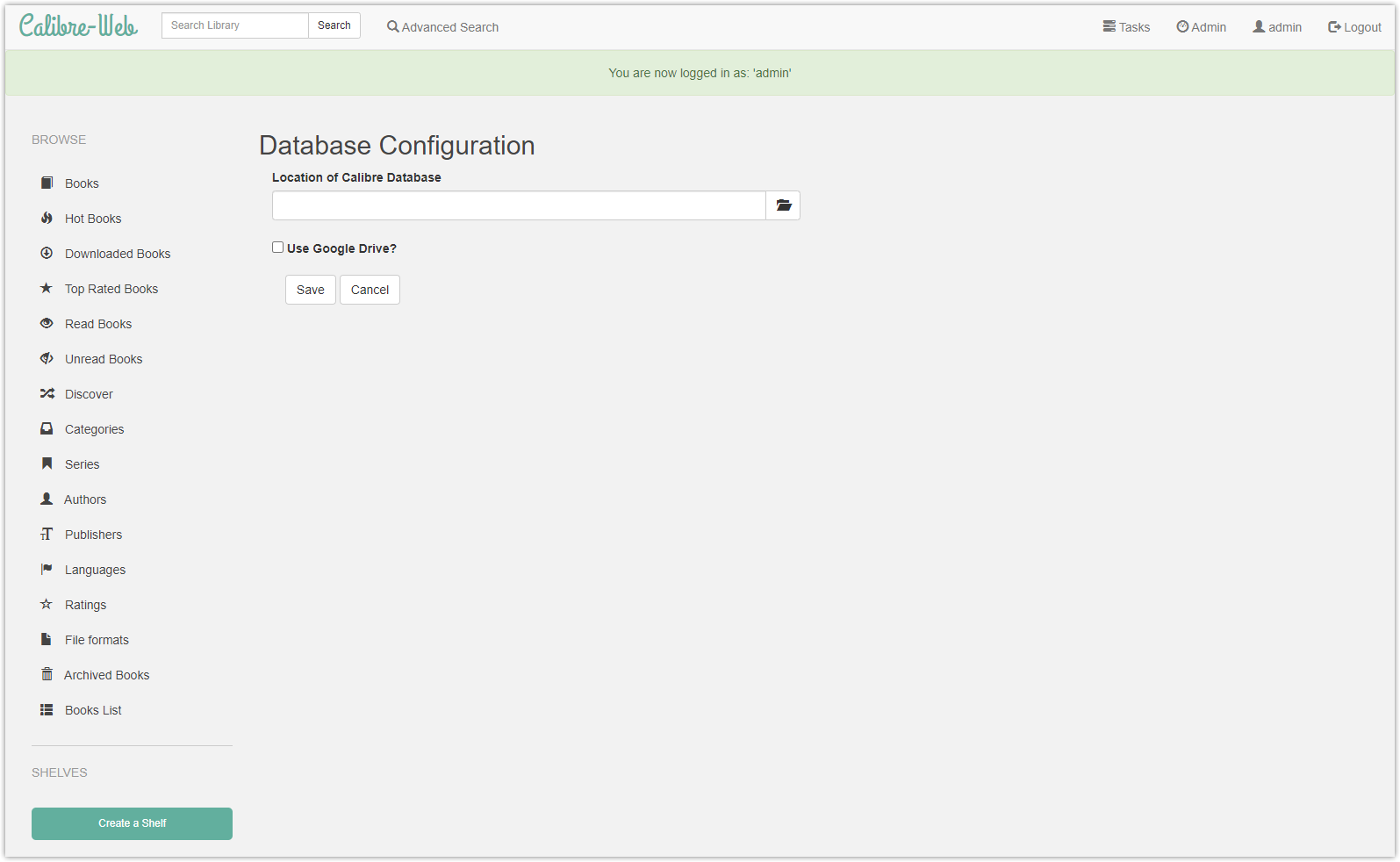This screenshot has height=862, width=1400.
Task: Open the Hot Books link
Action: pos(93,219)
